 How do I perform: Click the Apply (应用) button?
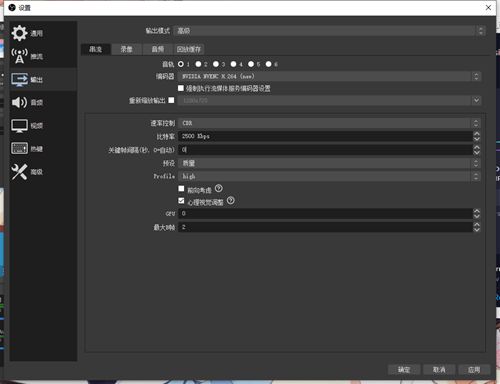pos(474,369)
